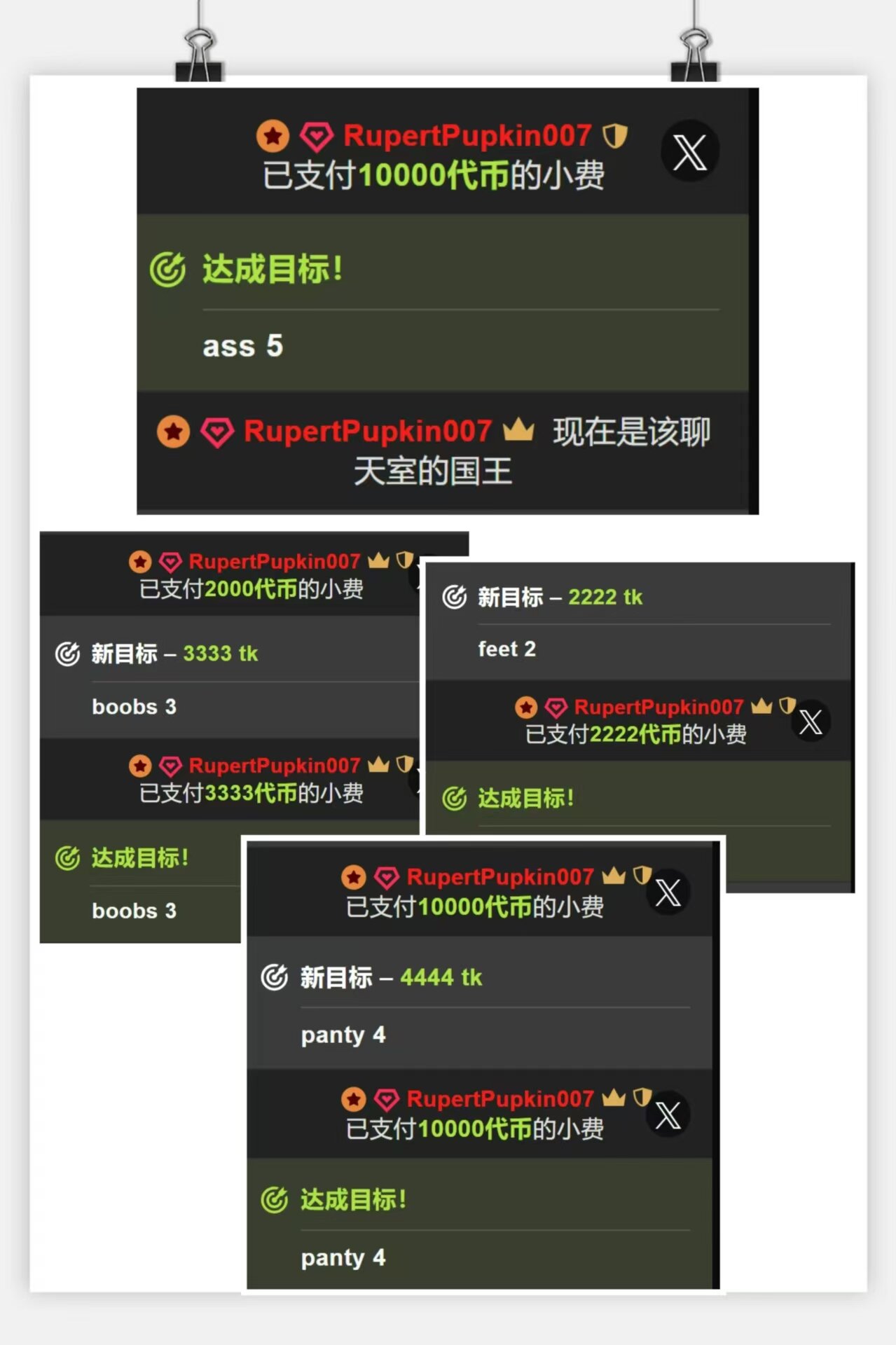Click target icon next to top 达成目标!
The image size is (896, 1345).
[x=168, y=270]
